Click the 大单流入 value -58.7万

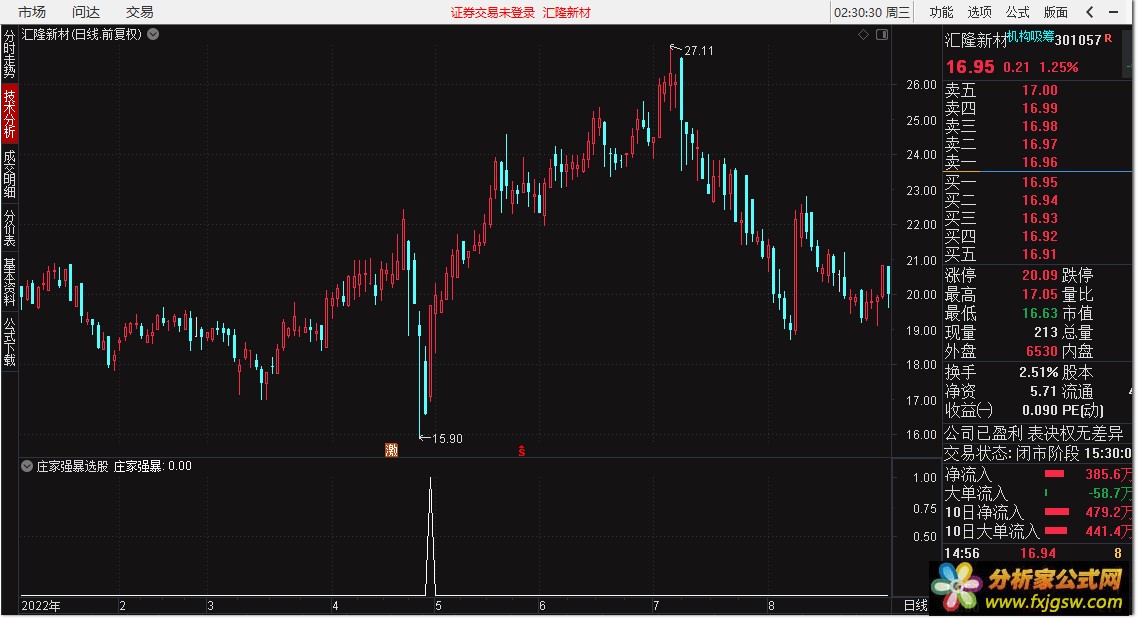click(x=1110, y=493)
